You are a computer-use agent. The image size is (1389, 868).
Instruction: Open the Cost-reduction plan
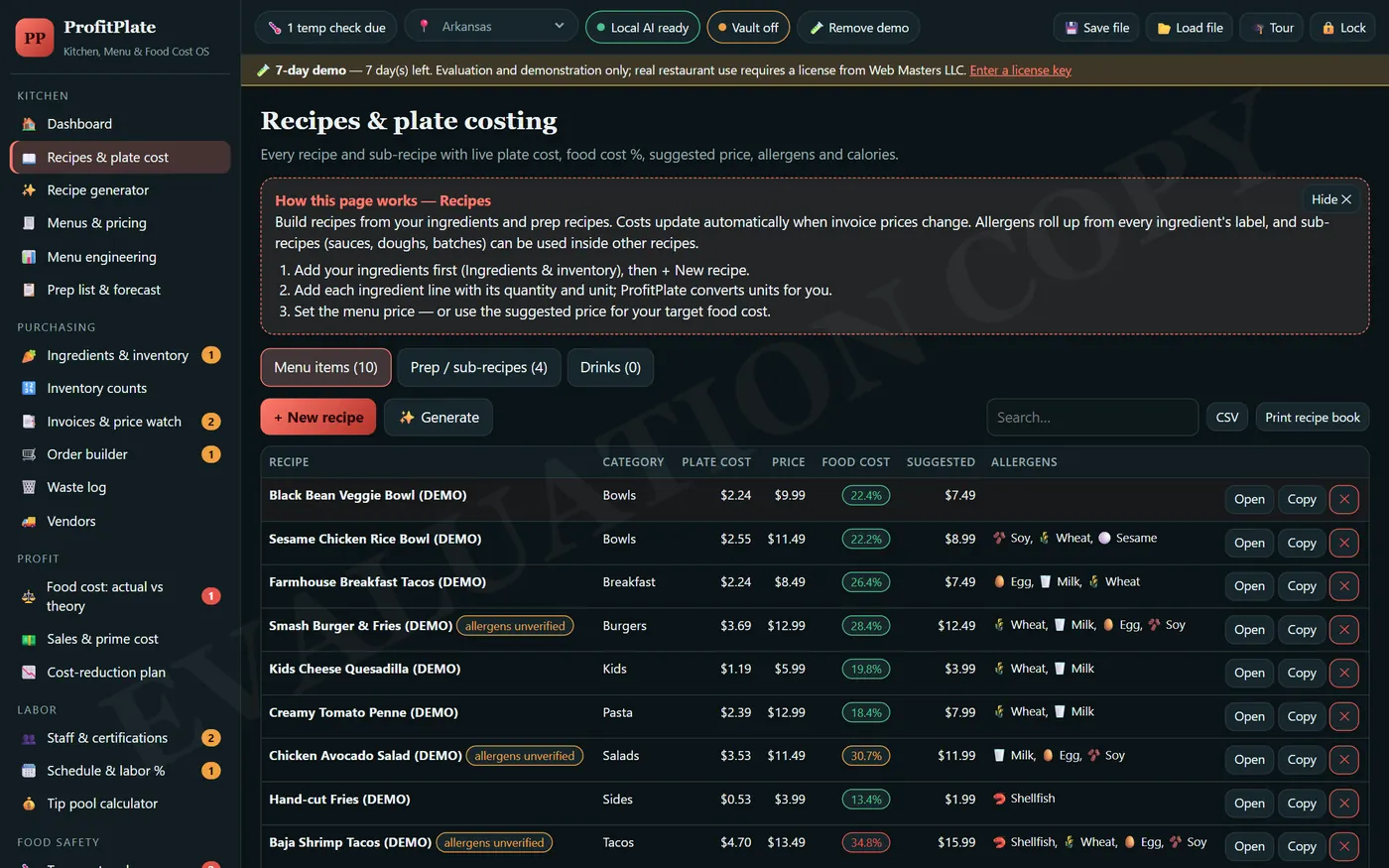click(x=120, y=673)
